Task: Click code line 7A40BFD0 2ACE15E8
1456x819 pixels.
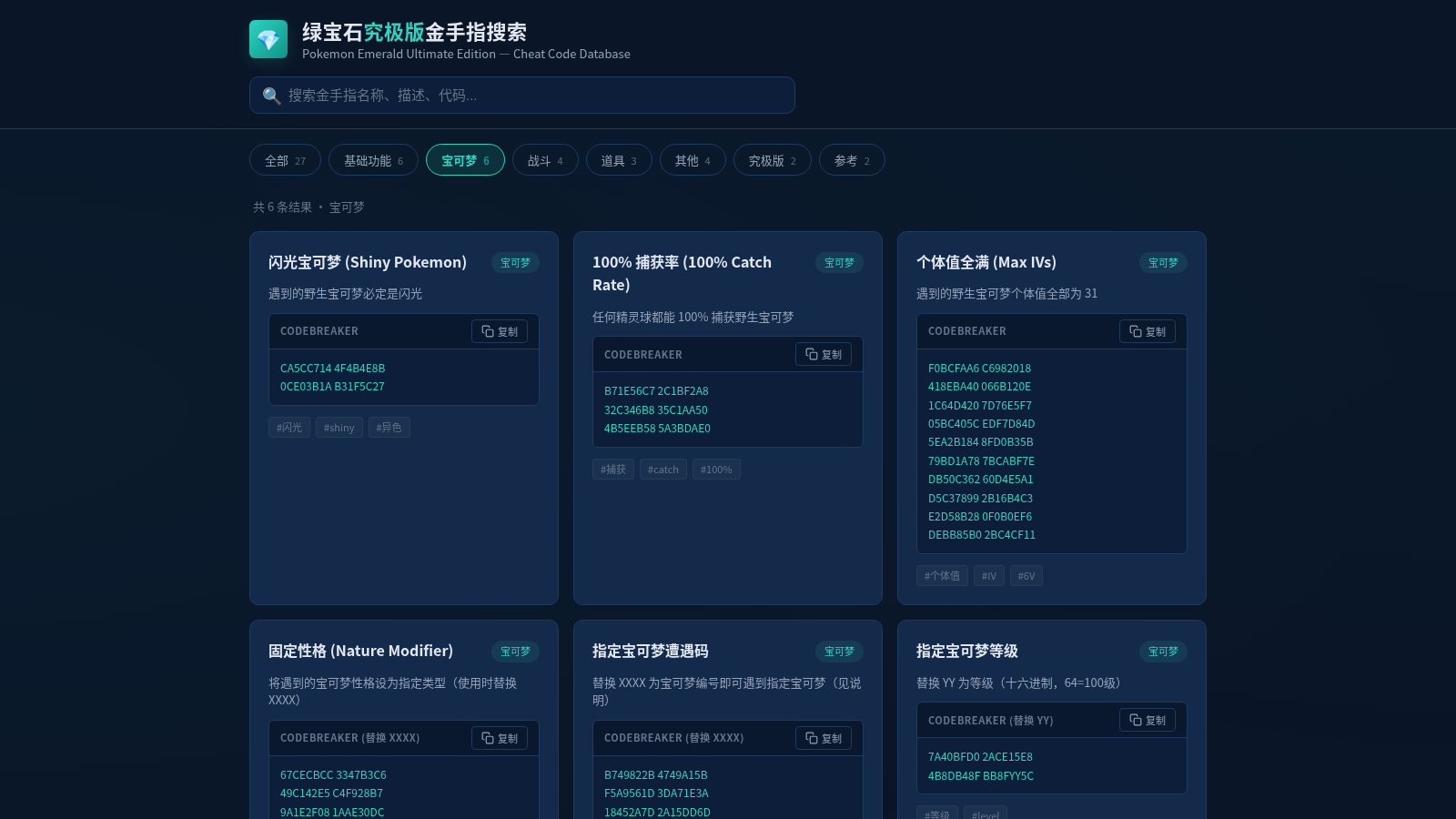Action: (980, 757)
